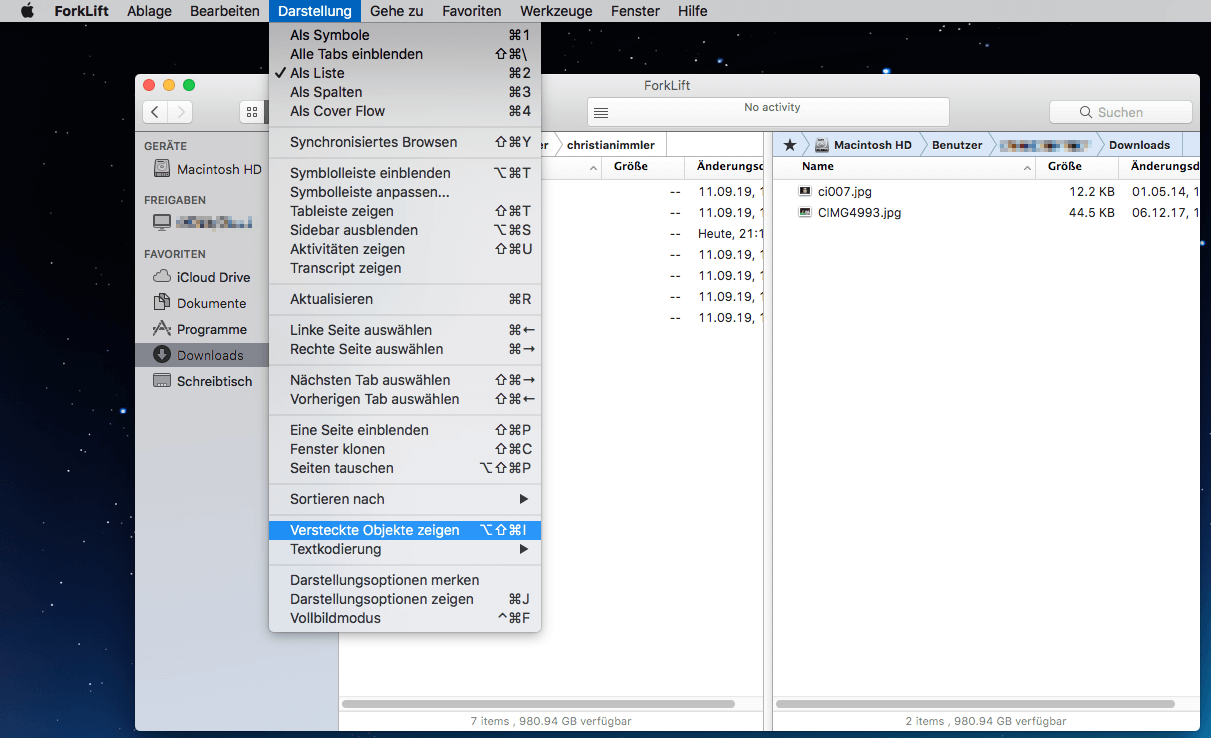The height and width of the screenshot is (738, 1211).
Task: Open Dokumente in sidebar
Action: pos(202,303)
